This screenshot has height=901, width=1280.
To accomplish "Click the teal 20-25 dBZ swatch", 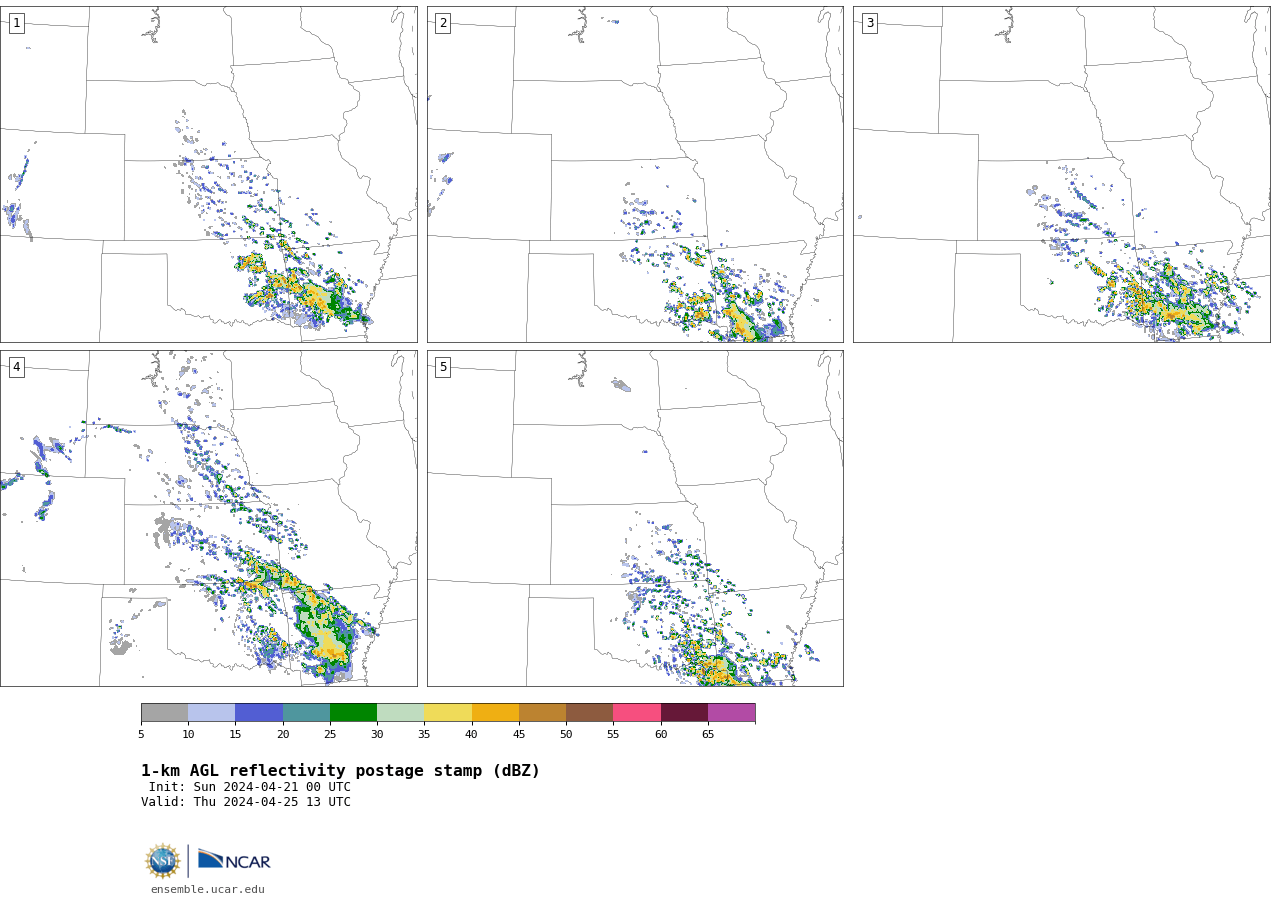I will 306,713.
